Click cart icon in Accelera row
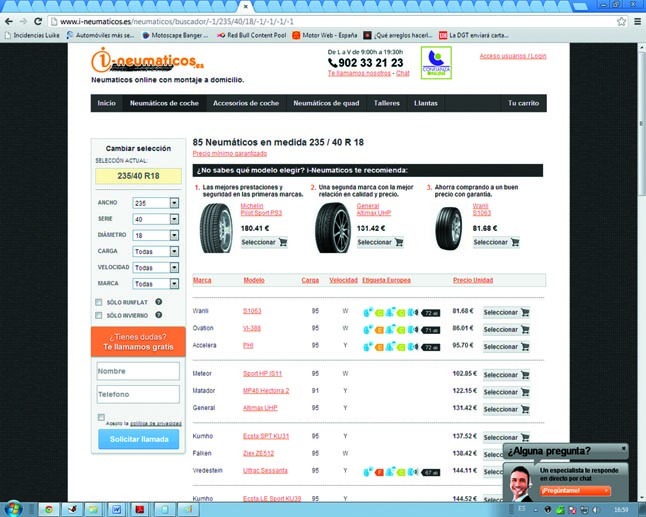Screen dimensions: 646x517 525,346
